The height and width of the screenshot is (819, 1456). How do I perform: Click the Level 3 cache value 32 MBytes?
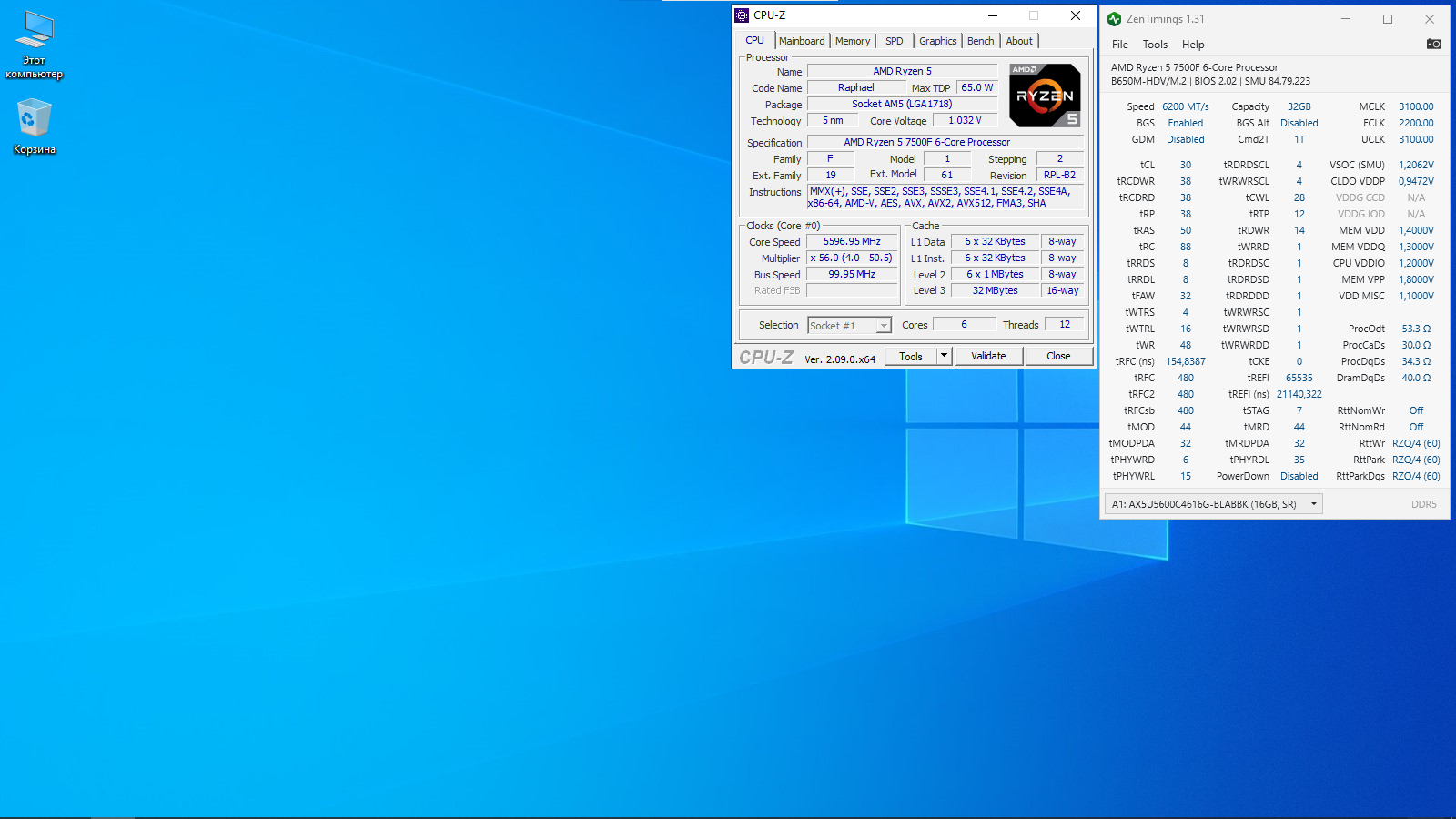(x=995, y=291)
